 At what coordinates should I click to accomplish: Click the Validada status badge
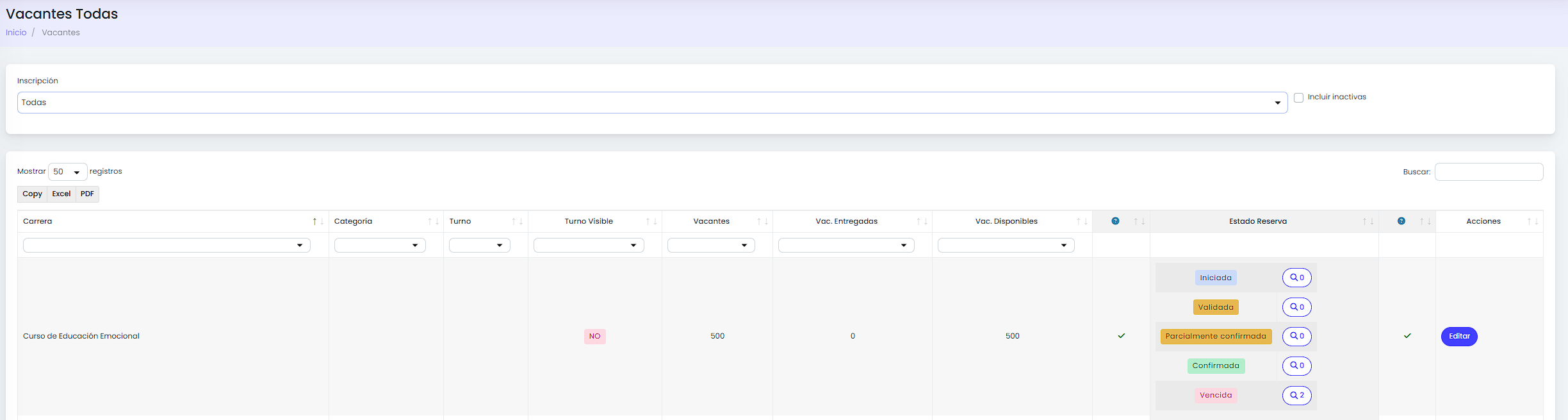1216,307
